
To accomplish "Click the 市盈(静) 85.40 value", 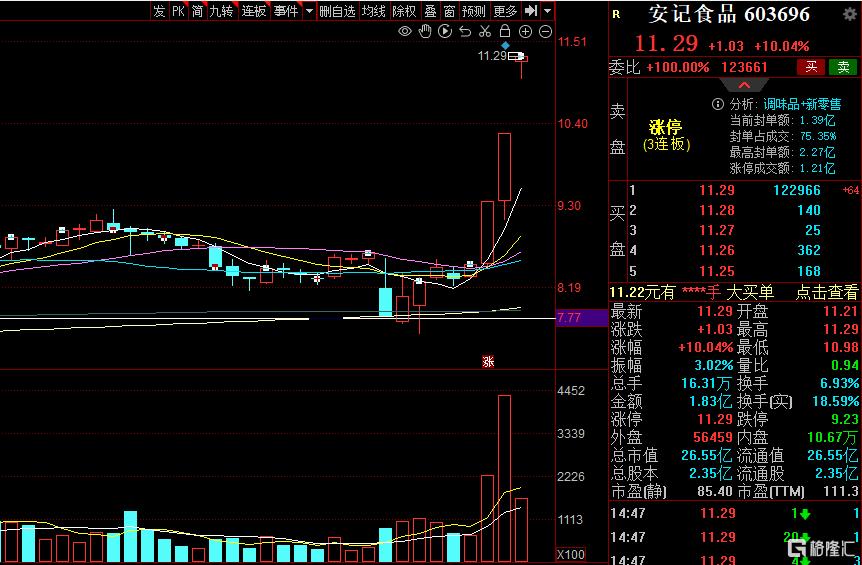I will (715, 491).
